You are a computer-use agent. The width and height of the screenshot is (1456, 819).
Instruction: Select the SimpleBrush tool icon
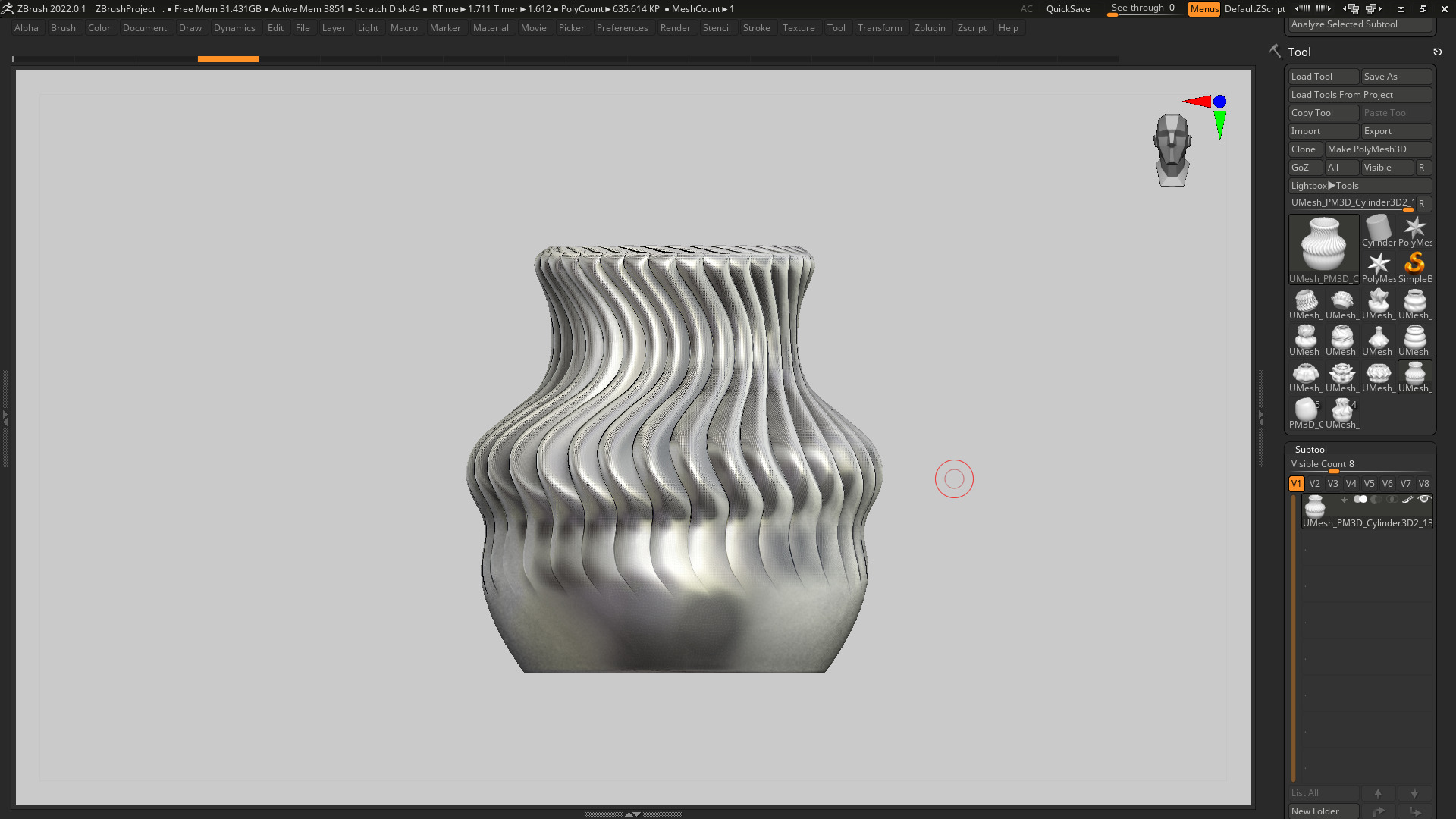[1414, 267]
